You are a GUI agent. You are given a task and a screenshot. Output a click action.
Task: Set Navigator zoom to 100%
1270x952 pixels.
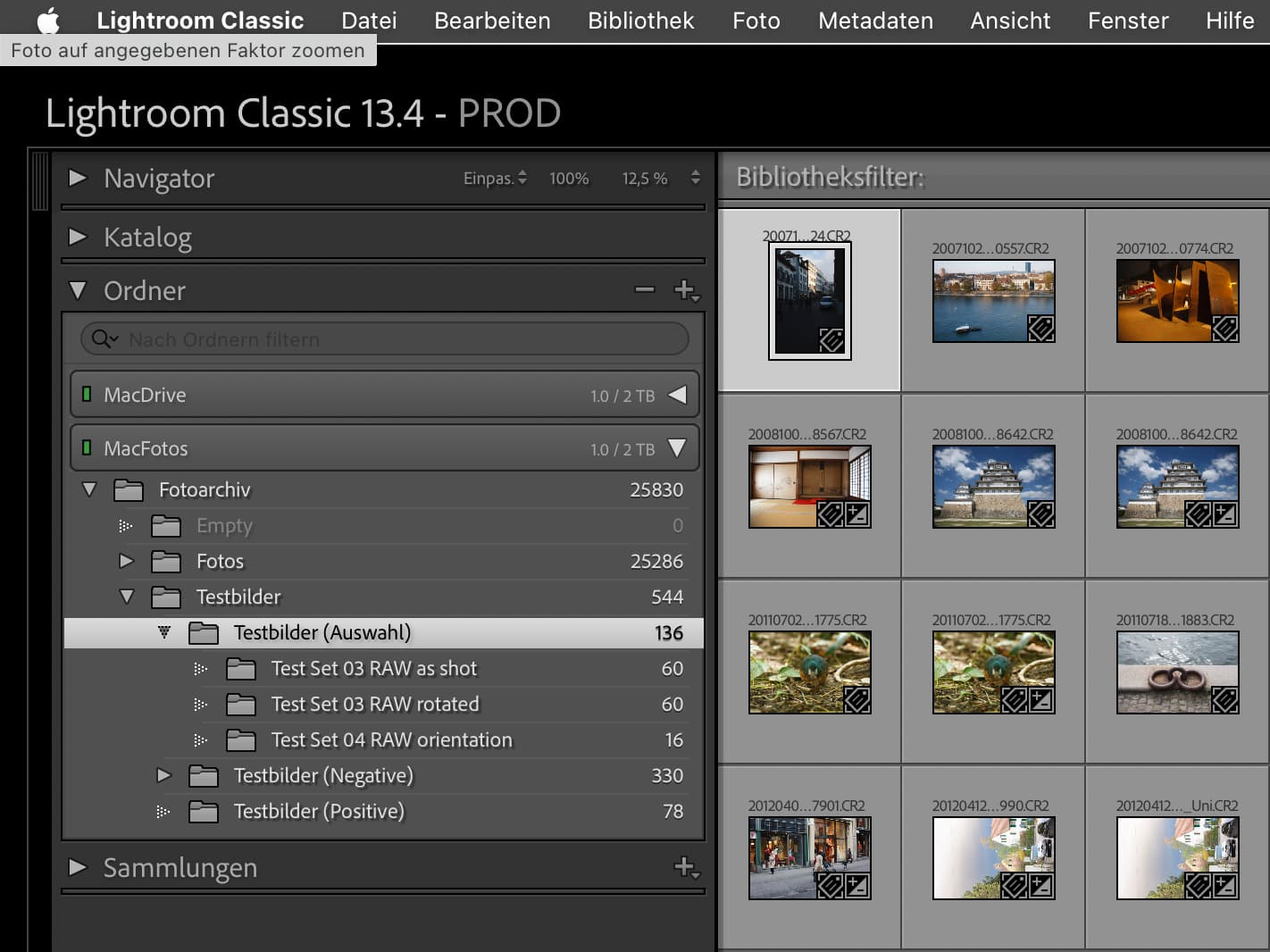tap(569, 179)
